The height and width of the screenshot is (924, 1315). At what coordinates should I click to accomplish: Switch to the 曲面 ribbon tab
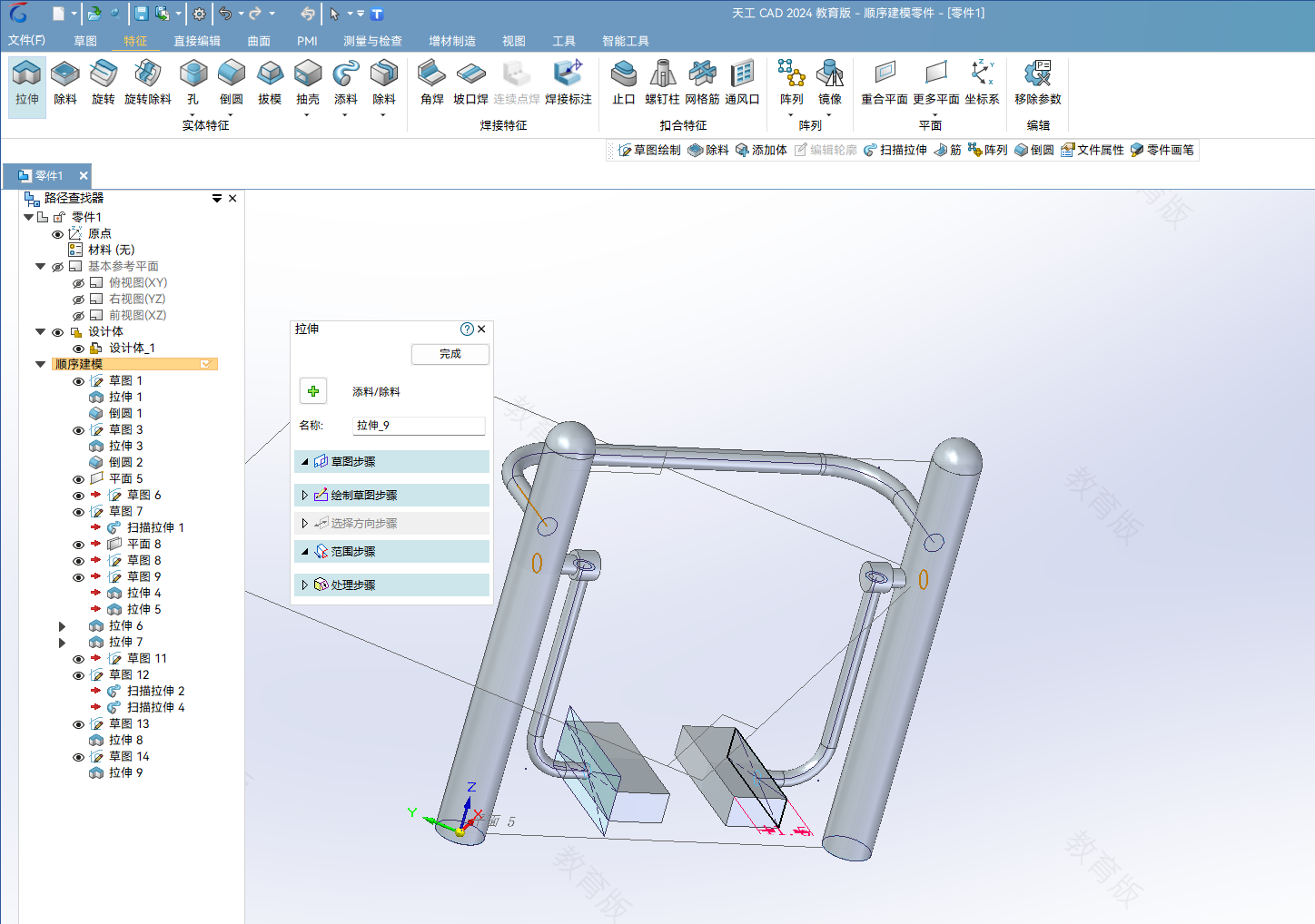tap(259, 41)
